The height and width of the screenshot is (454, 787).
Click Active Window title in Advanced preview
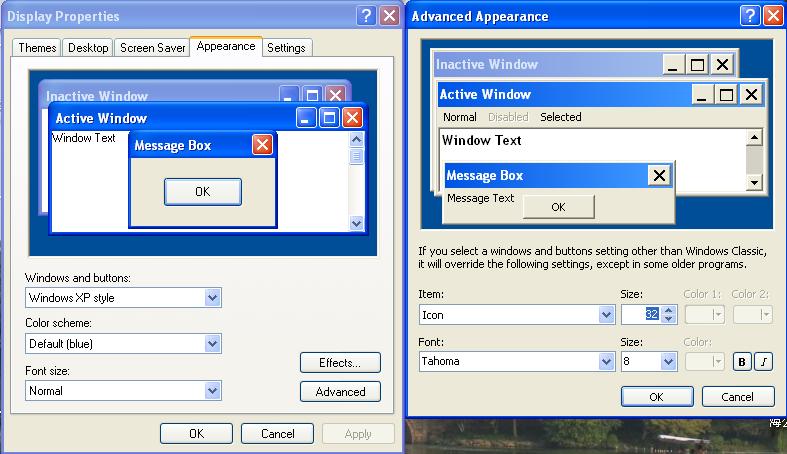485,94
